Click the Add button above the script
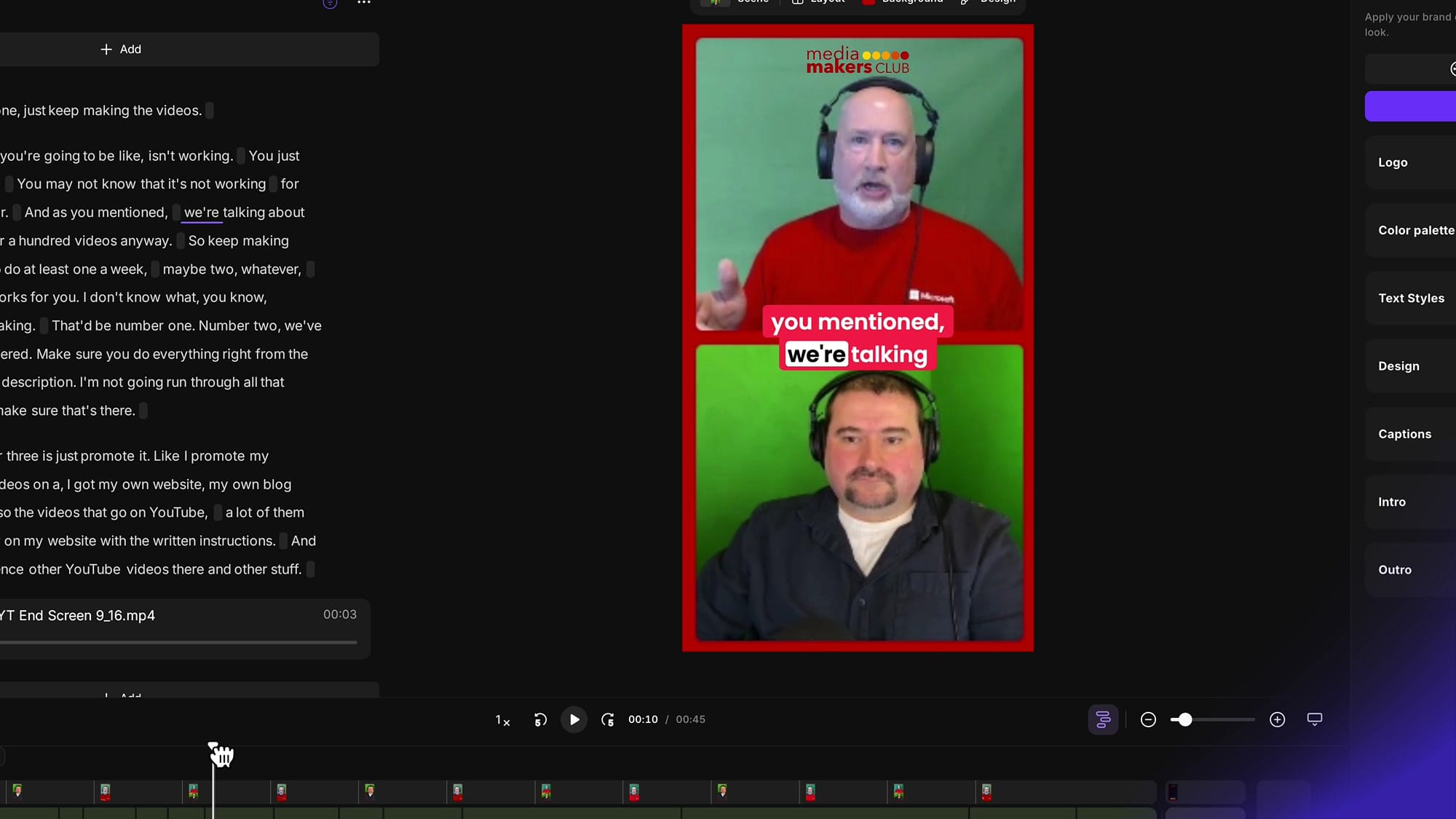1456x819 pixels. coord(121,49)
